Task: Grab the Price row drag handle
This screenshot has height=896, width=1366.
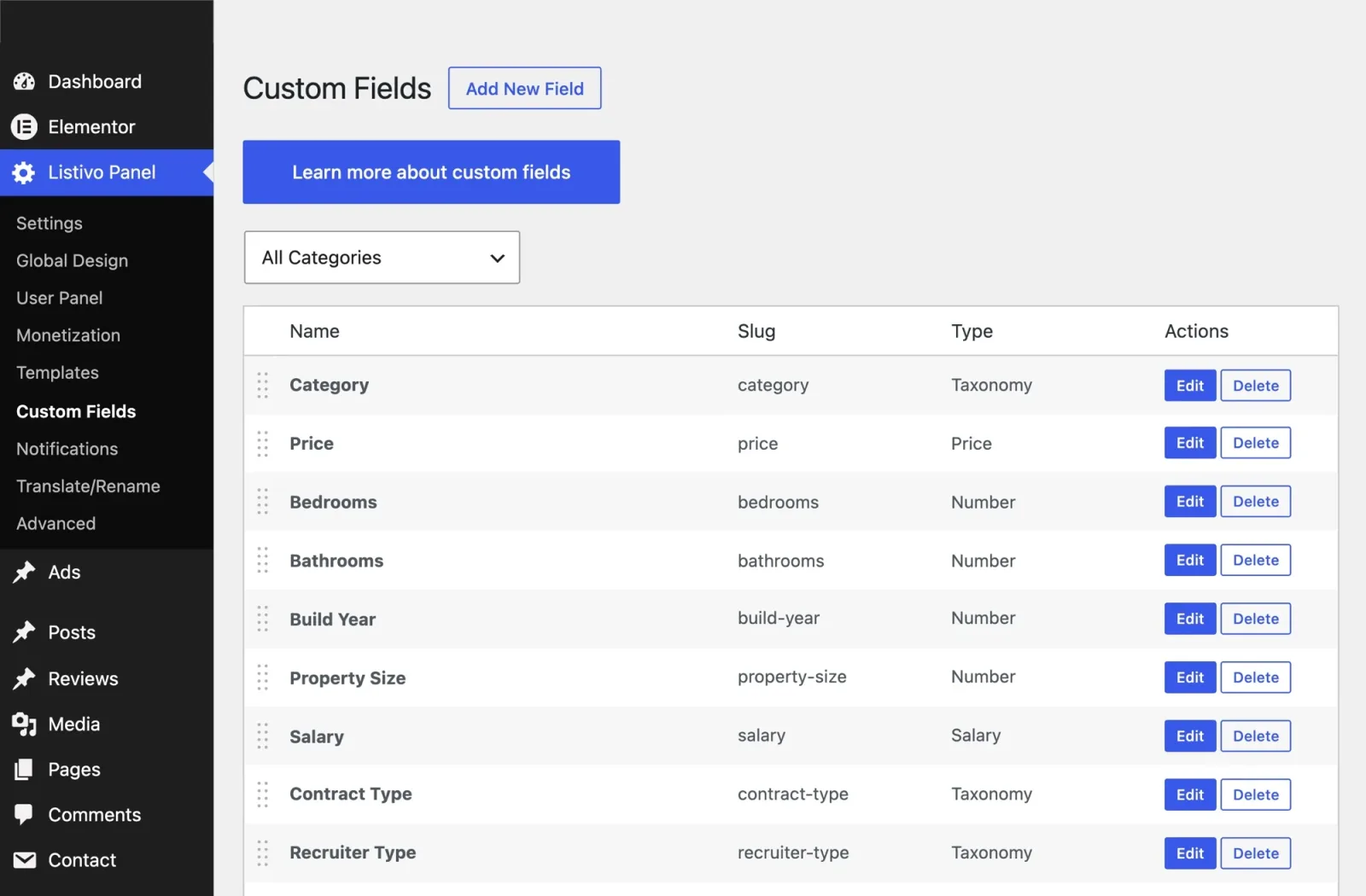Action: 263,444
